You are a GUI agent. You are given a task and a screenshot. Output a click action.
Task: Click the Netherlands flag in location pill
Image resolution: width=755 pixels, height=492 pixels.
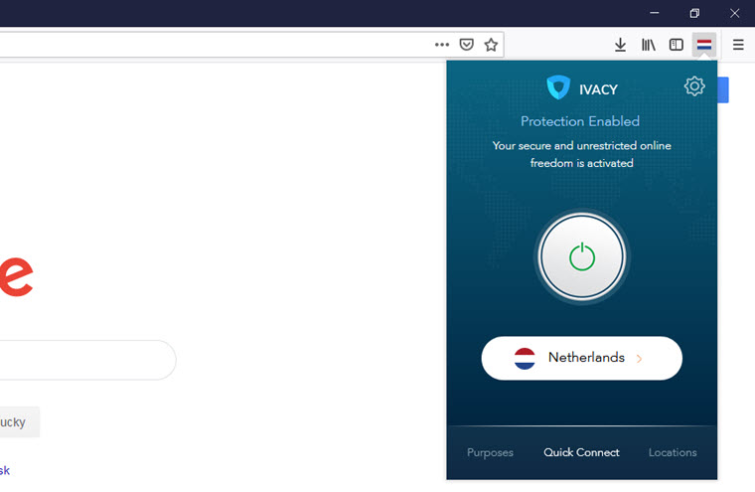[524, 359]
